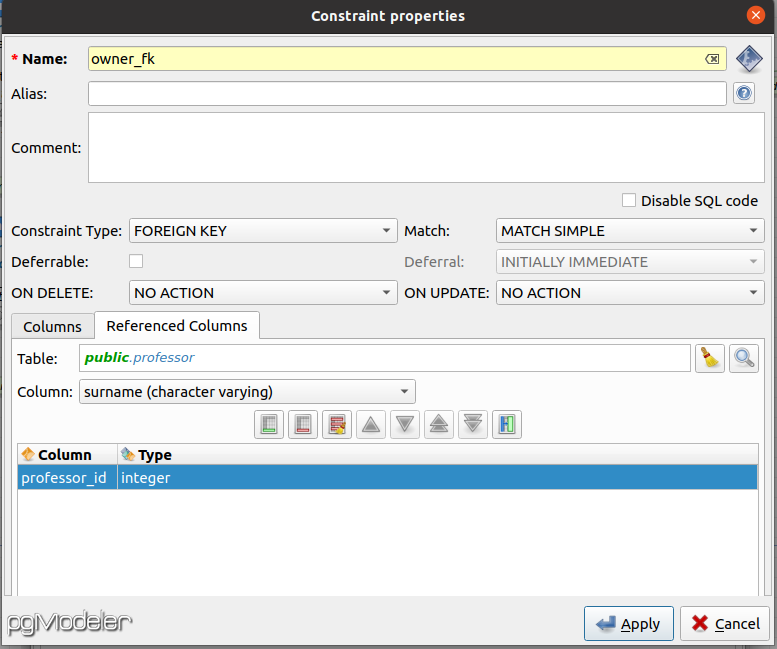
Task: Remove the selected column from list
Action: 303,425
